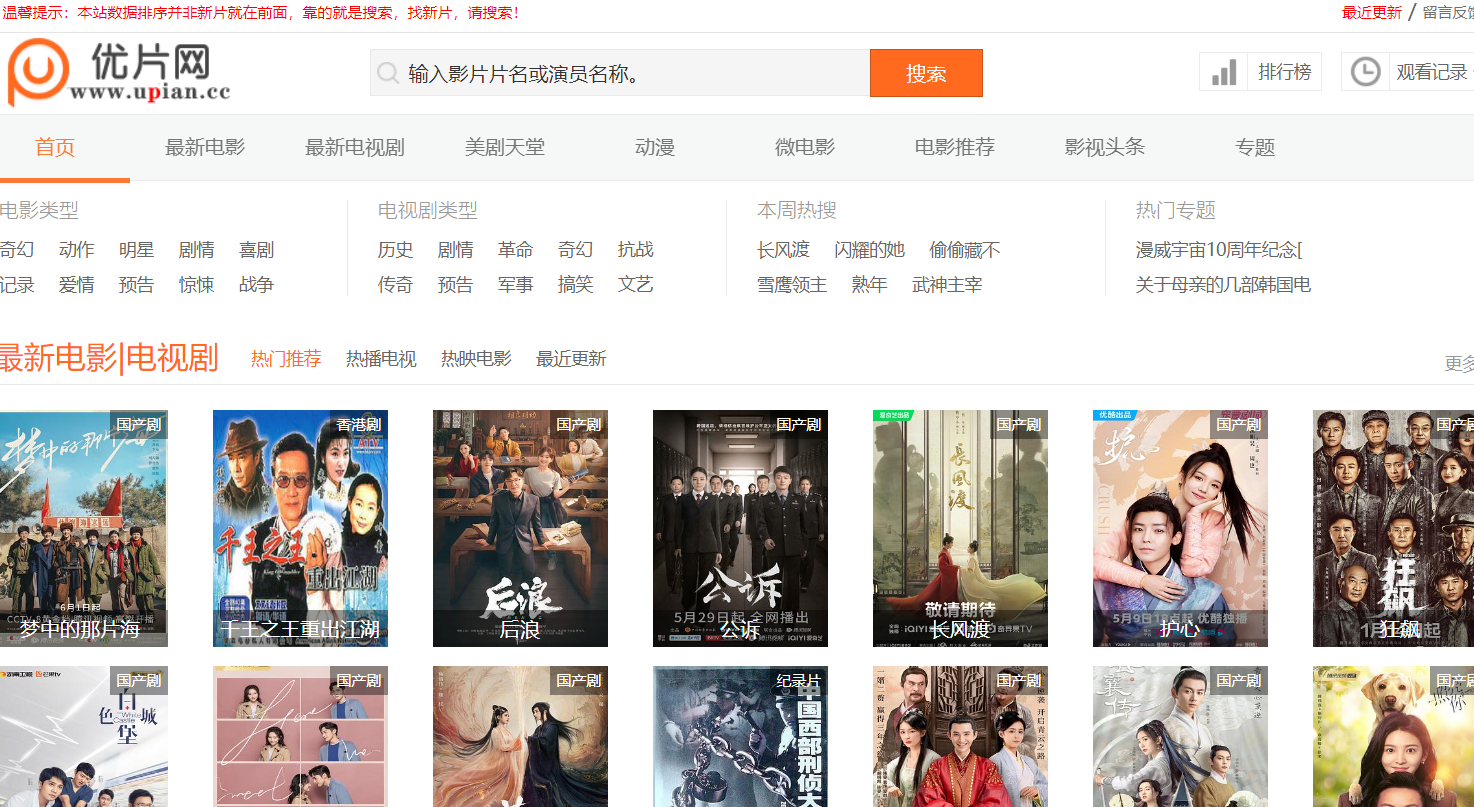
Task: Click the 优片网 orange logo
Action: pyautogui.click(x=38, y=73)
